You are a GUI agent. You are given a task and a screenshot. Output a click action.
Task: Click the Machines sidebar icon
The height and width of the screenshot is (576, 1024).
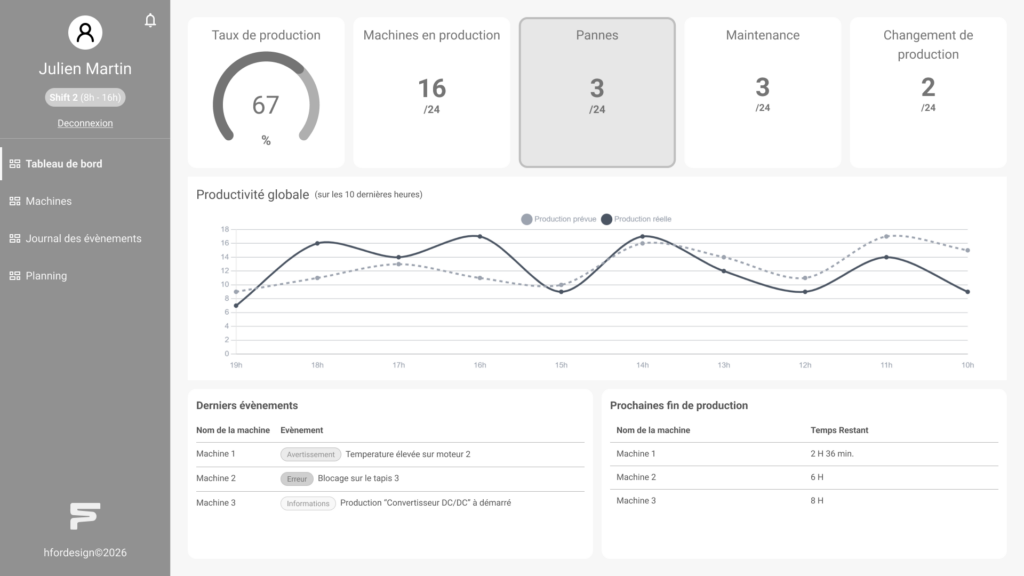(x=14, y=201)
